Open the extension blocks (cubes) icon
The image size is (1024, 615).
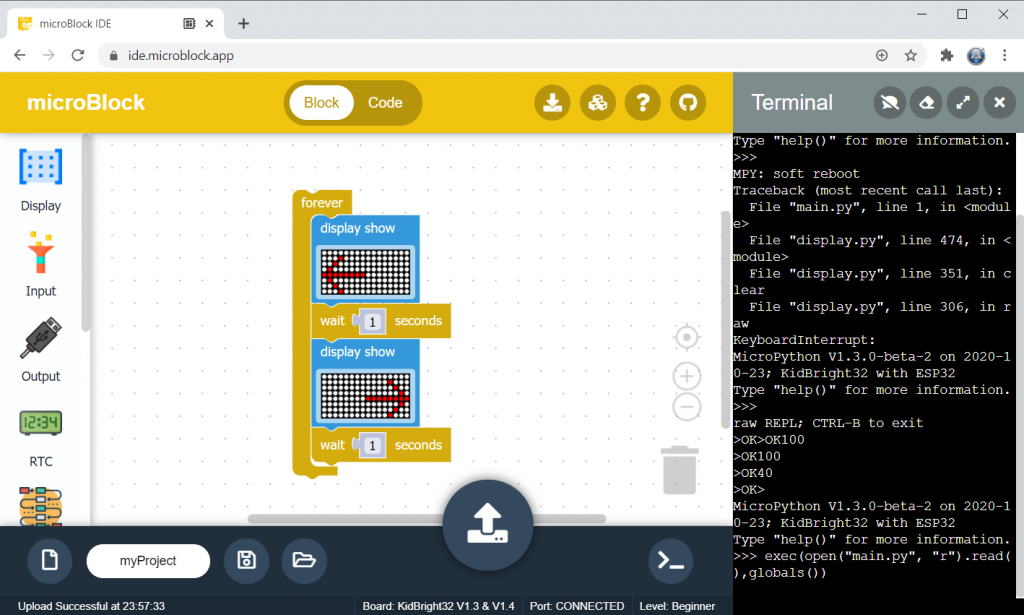[598, 102]
